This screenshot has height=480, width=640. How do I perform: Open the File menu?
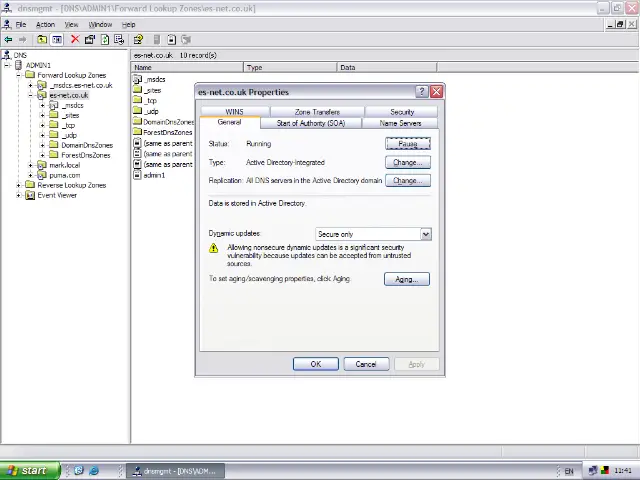point(21,24)
